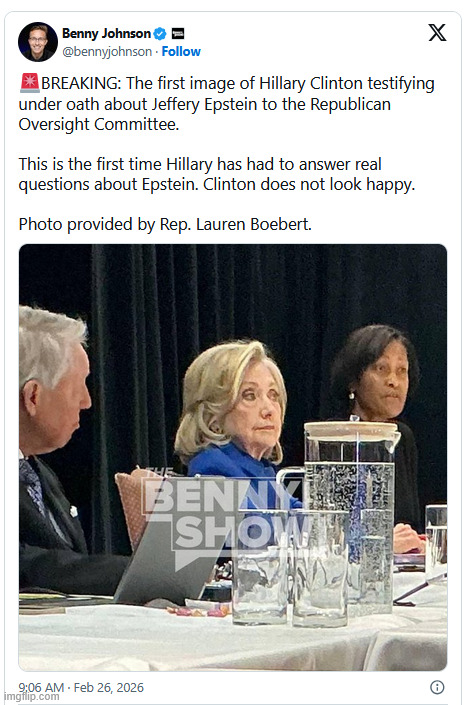Viewport: 470px width, 705px height.
Task: Open the Benny Johnson profile avatar
Action: (x=38, y=42)
